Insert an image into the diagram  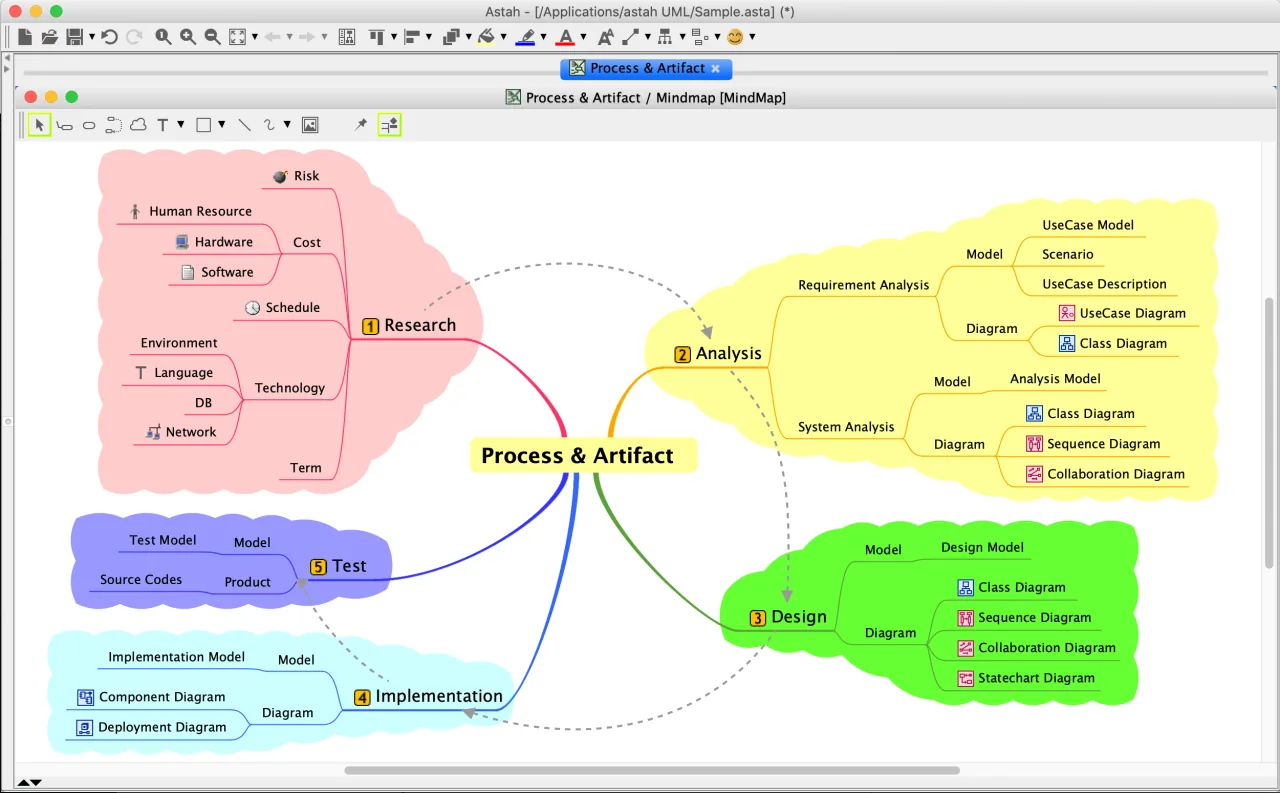click(x=310, y=125)
